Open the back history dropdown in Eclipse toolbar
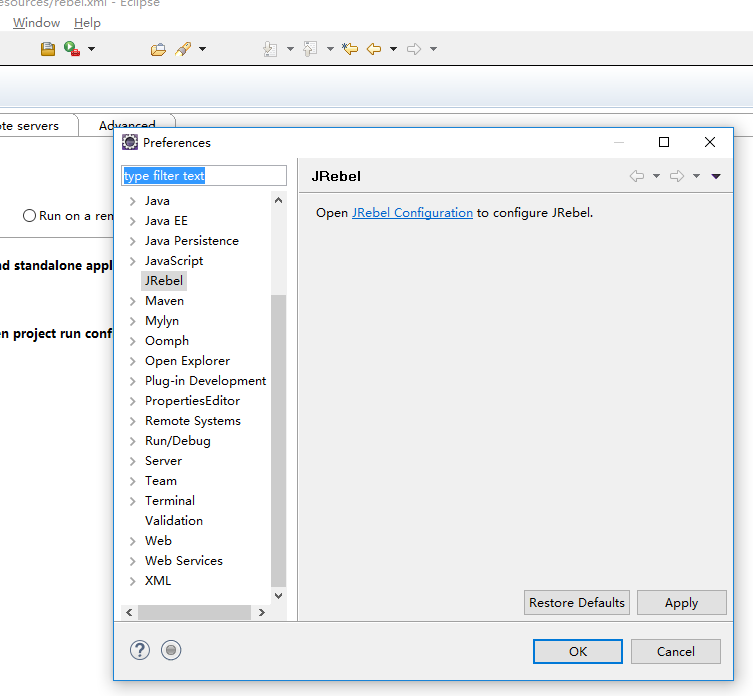 pyautogui.click(x=393, y=49)
